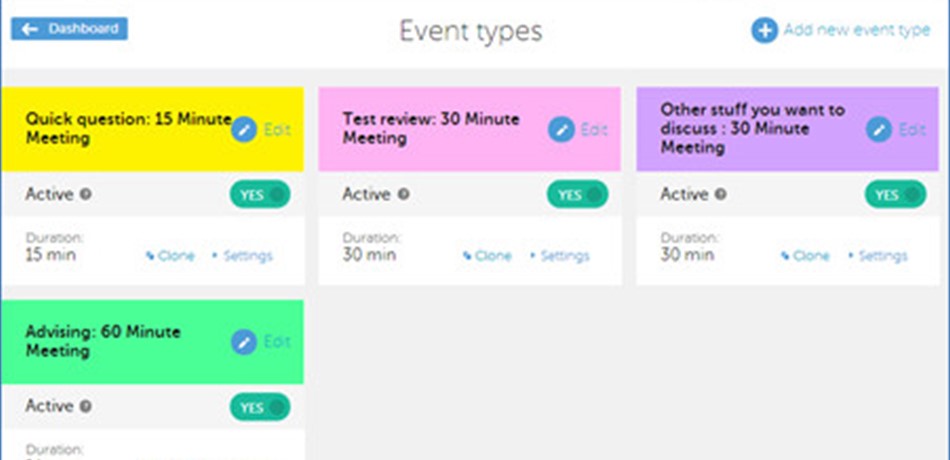Select the green Advising card header
The height and width of the screenshot is (460, 950).
pyautogui.click(x=152, y=342)
